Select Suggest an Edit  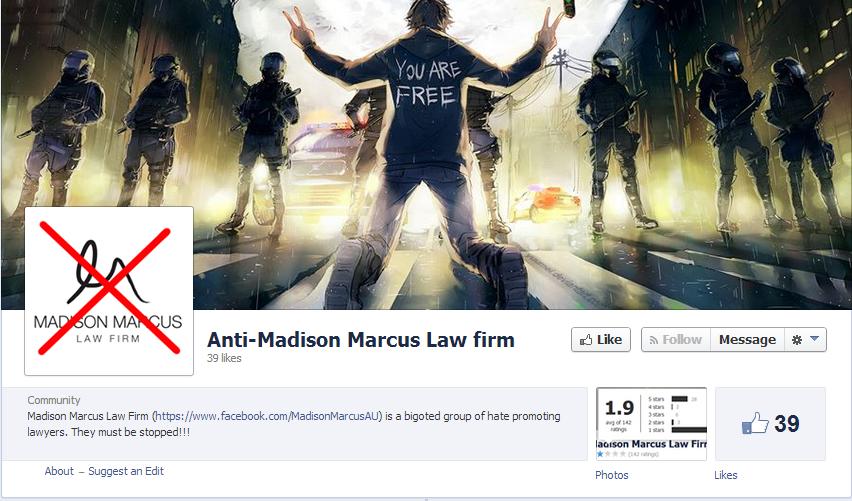click(x=126, y=471)
